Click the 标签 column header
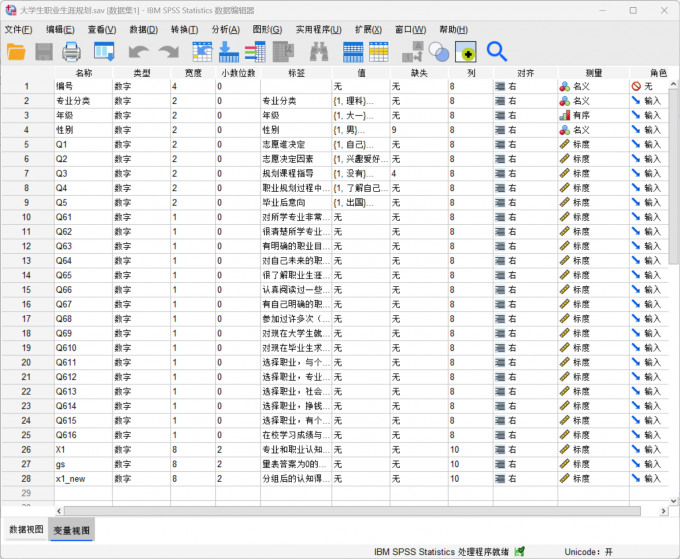This screenshot has height=559, width=680. click(296, 73)
